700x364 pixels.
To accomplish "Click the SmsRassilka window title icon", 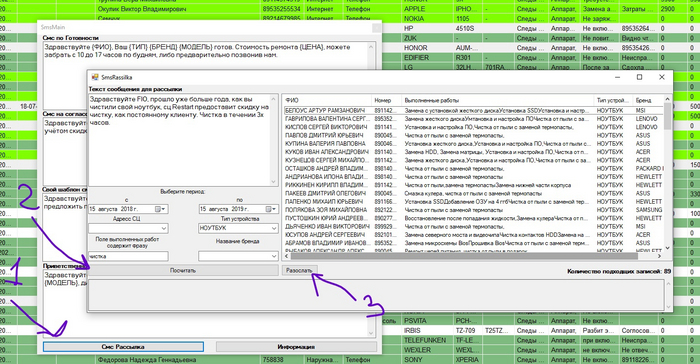I will (x=95, y=77).
